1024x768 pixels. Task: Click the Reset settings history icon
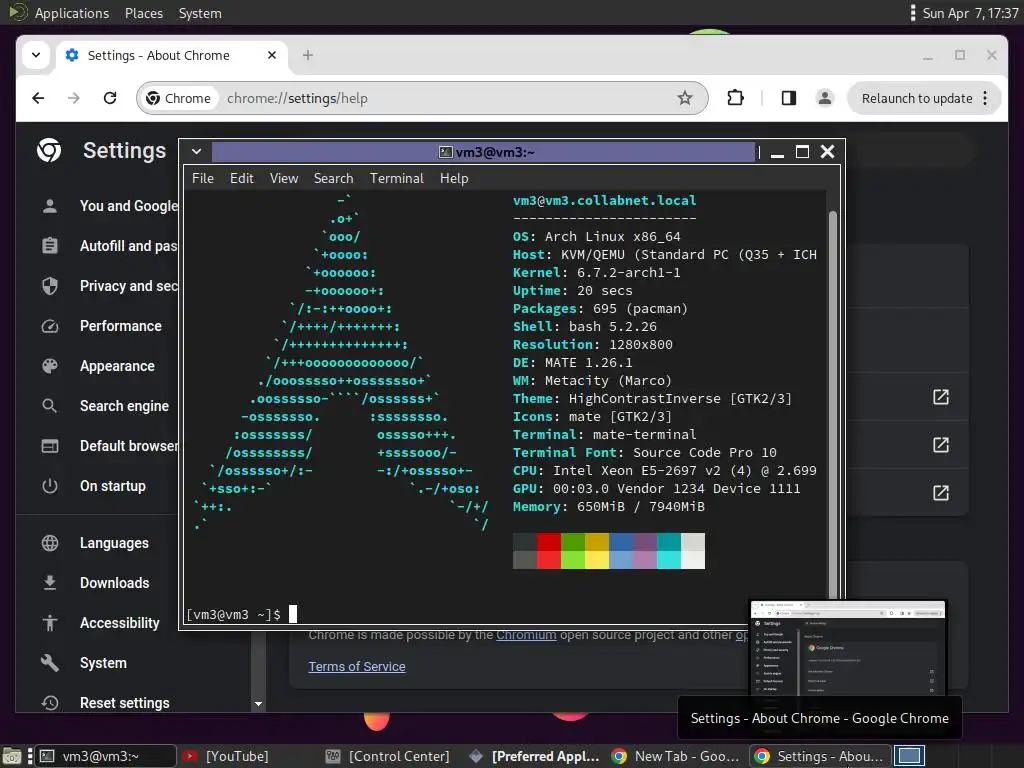tap(50, 703)
